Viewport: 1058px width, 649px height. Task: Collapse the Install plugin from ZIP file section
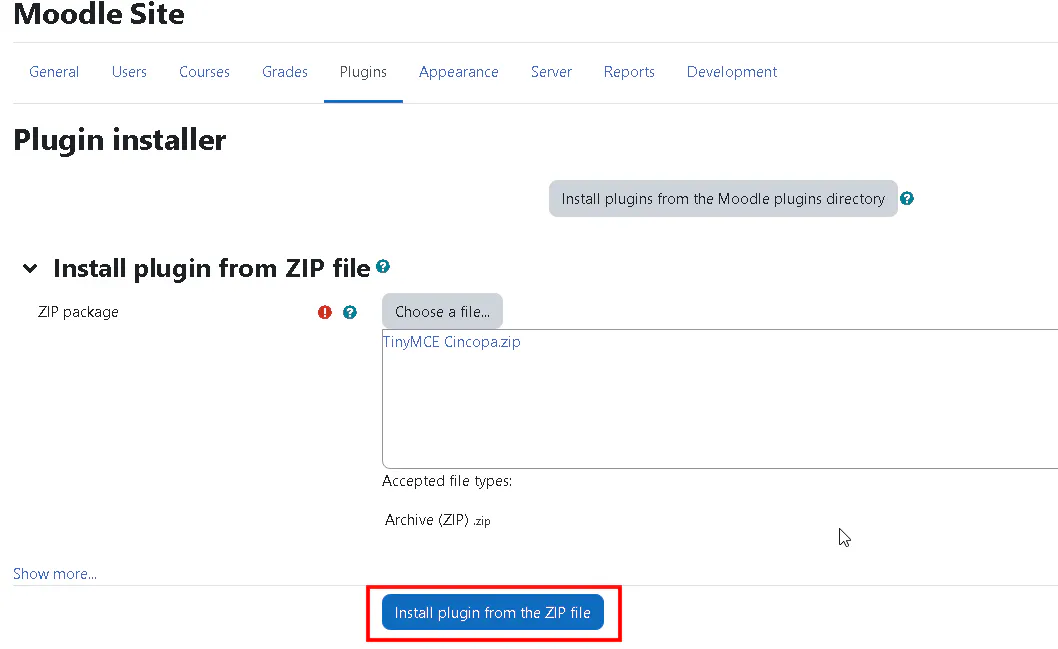(x=30, y=268)
